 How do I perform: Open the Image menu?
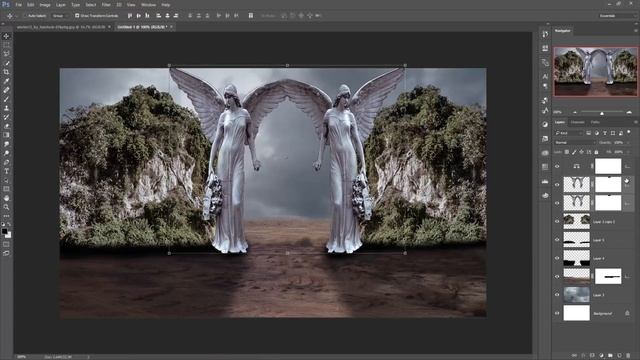point(45,5)
